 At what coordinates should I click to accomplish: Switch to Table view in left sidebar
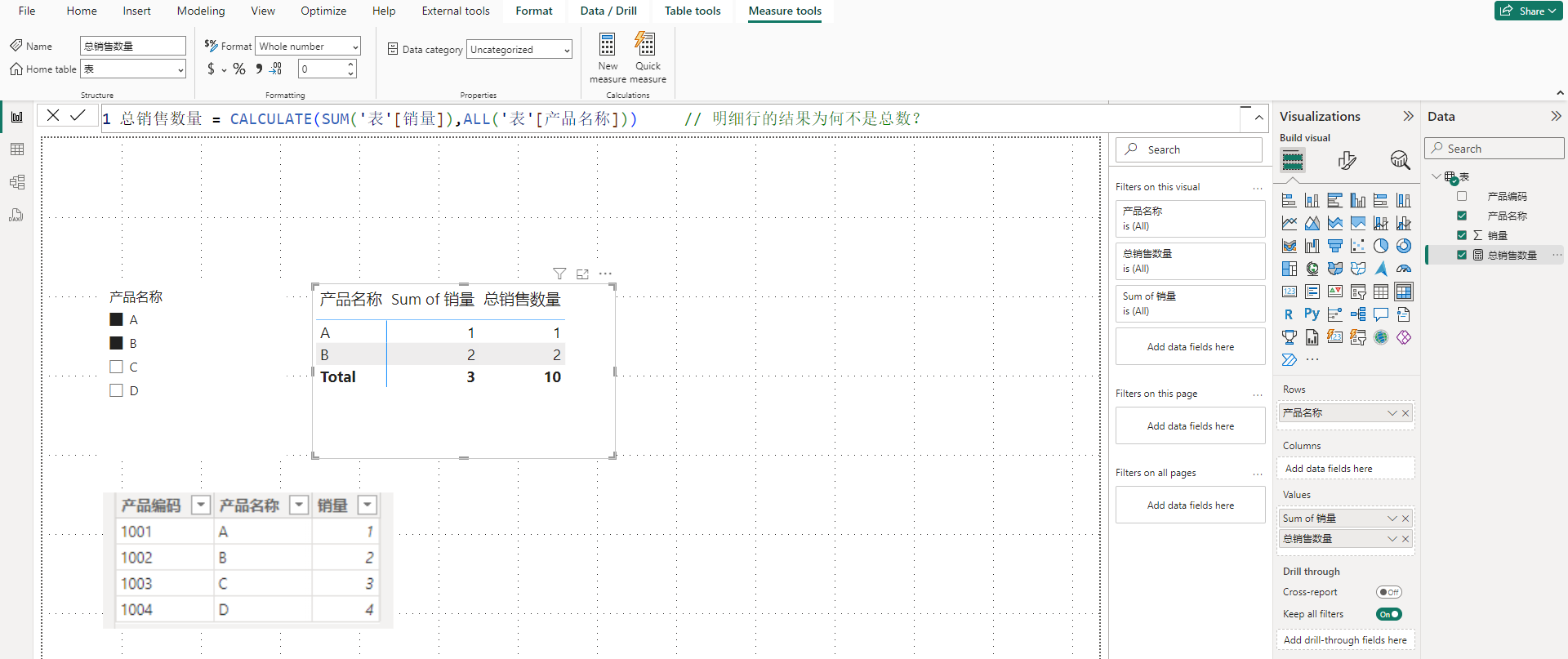(17, 149)
